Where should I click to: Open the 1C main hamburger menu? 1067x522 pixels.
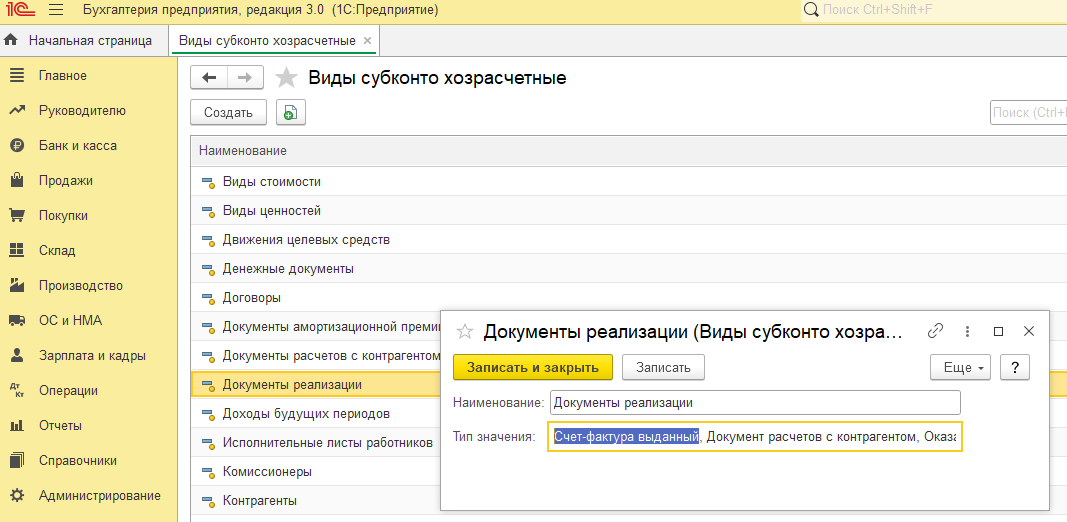click(x=56, y=10)
